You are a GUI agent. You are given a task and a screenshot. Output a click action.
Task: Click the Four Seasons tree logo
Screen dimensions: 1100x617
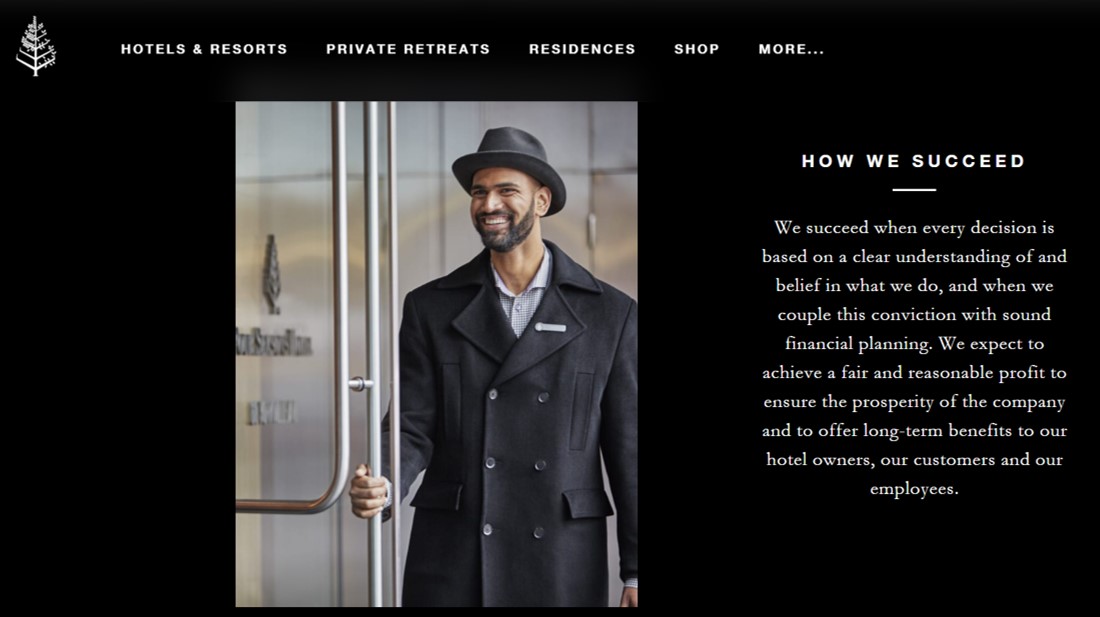(x=36, y=46)
